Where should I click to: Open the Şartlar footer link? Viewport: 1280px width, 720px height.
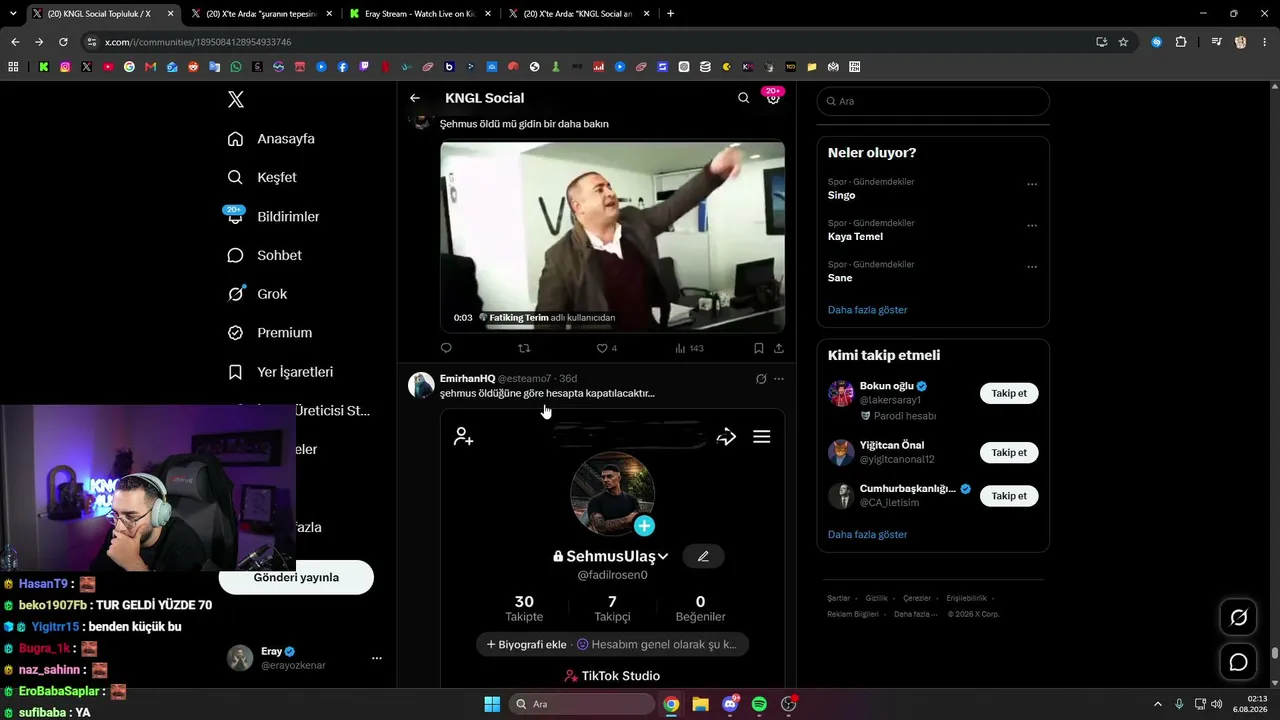point(838,598)
